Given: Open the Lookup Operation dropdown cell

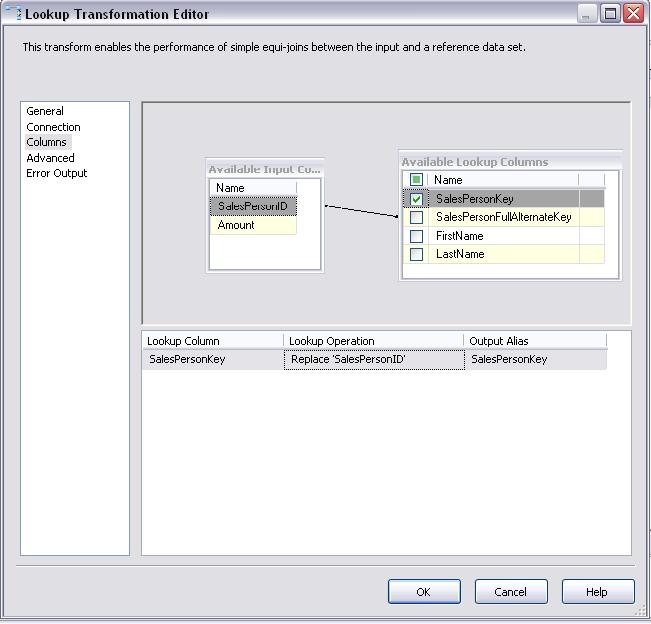Looking at the screenshot, I should [374, 359].
